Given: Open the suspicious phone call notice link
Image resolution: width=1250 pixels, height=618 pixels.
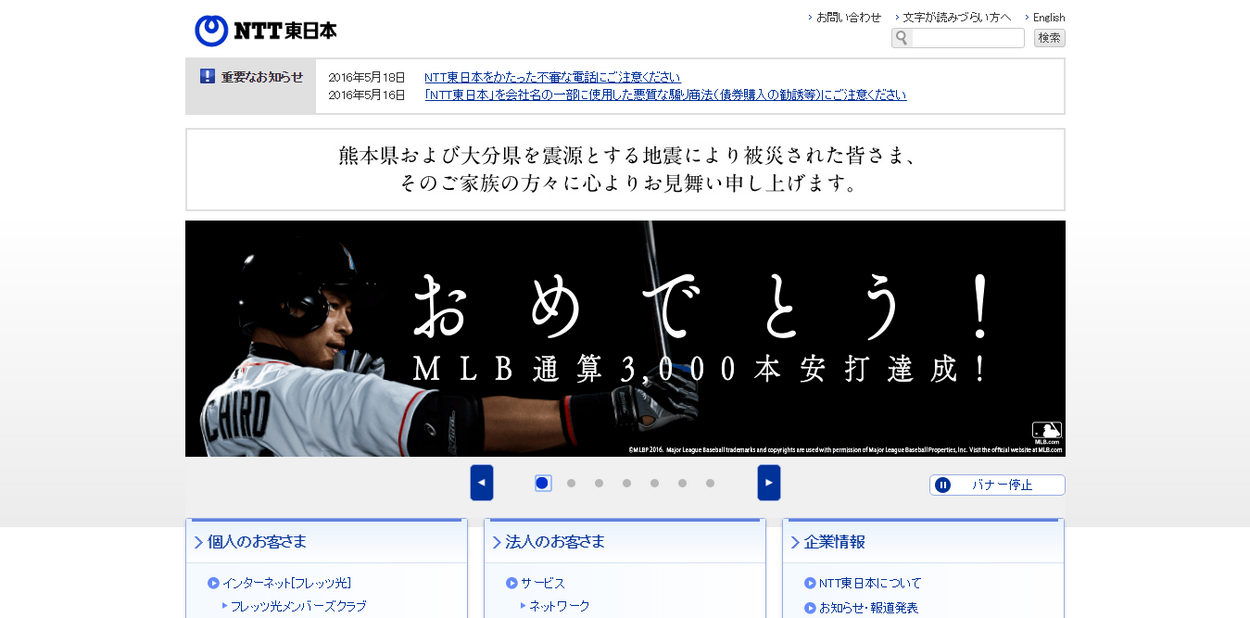Looking at the screenshot, I should tap(552, 77).
